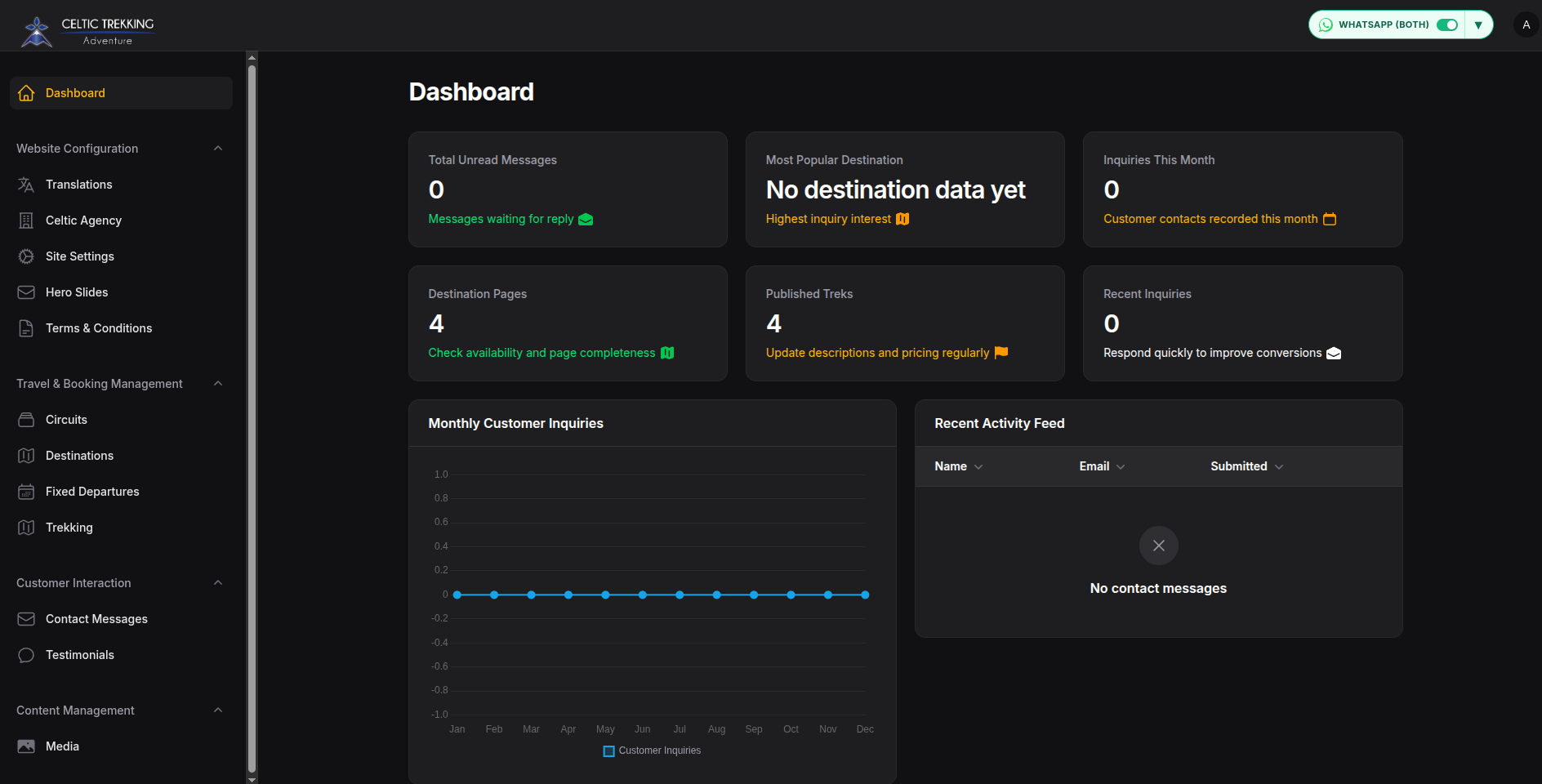Viewport: 1542px width, 784px height.
Task: Click the Hero Slides envelope icon
Action: coord(26,292)
